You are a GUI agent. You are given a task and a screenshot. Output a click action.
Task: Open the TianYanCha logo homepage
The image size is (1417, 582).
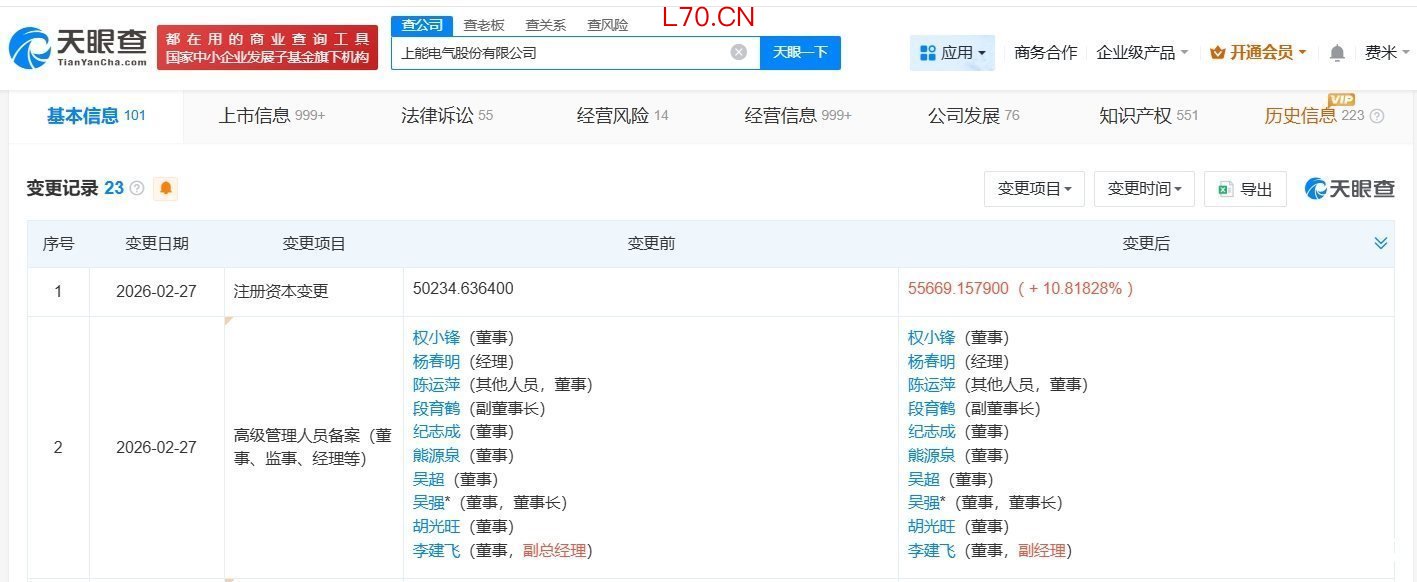tap(78, 47)
